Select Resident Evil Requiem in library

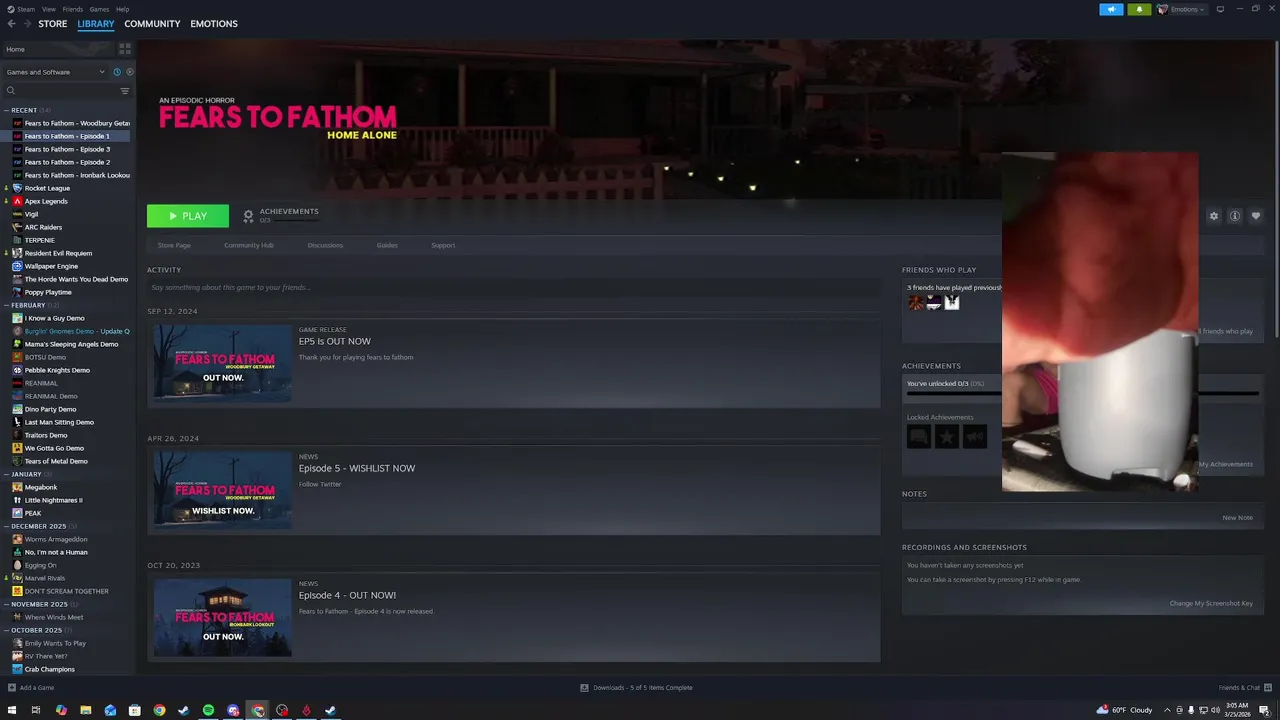(58, 253)
